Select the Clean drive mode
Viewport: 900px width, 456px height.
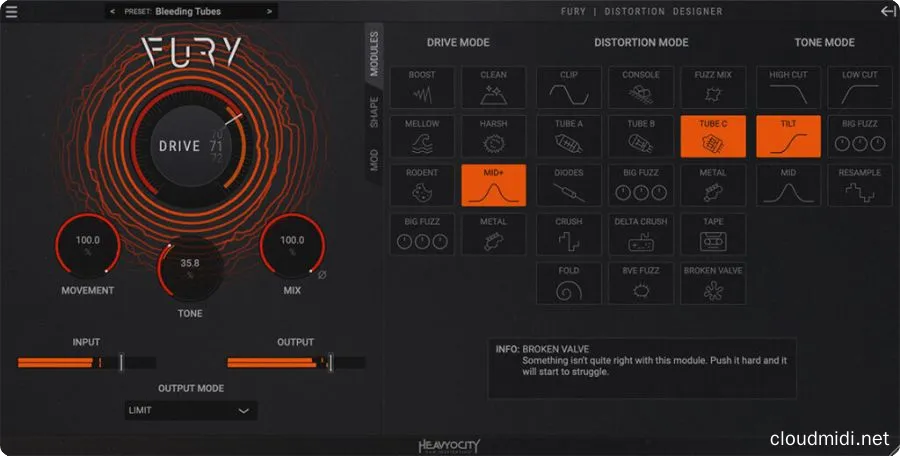[x=494, y=87]
